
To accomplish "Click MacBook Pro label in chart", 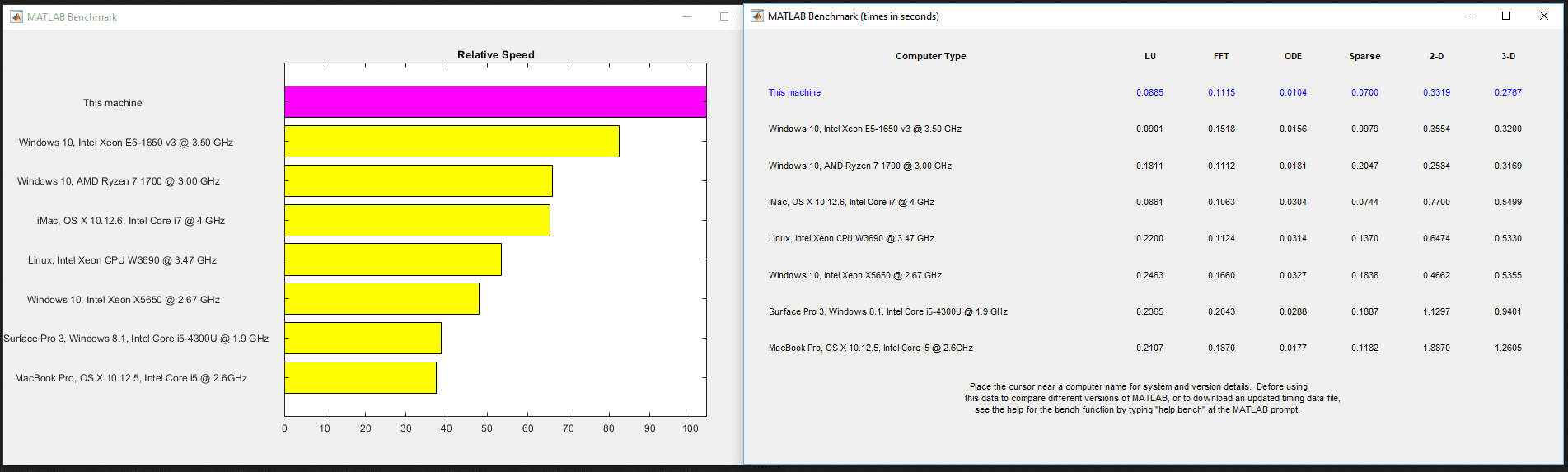I will pyautogui.click(x=131, y=378).
